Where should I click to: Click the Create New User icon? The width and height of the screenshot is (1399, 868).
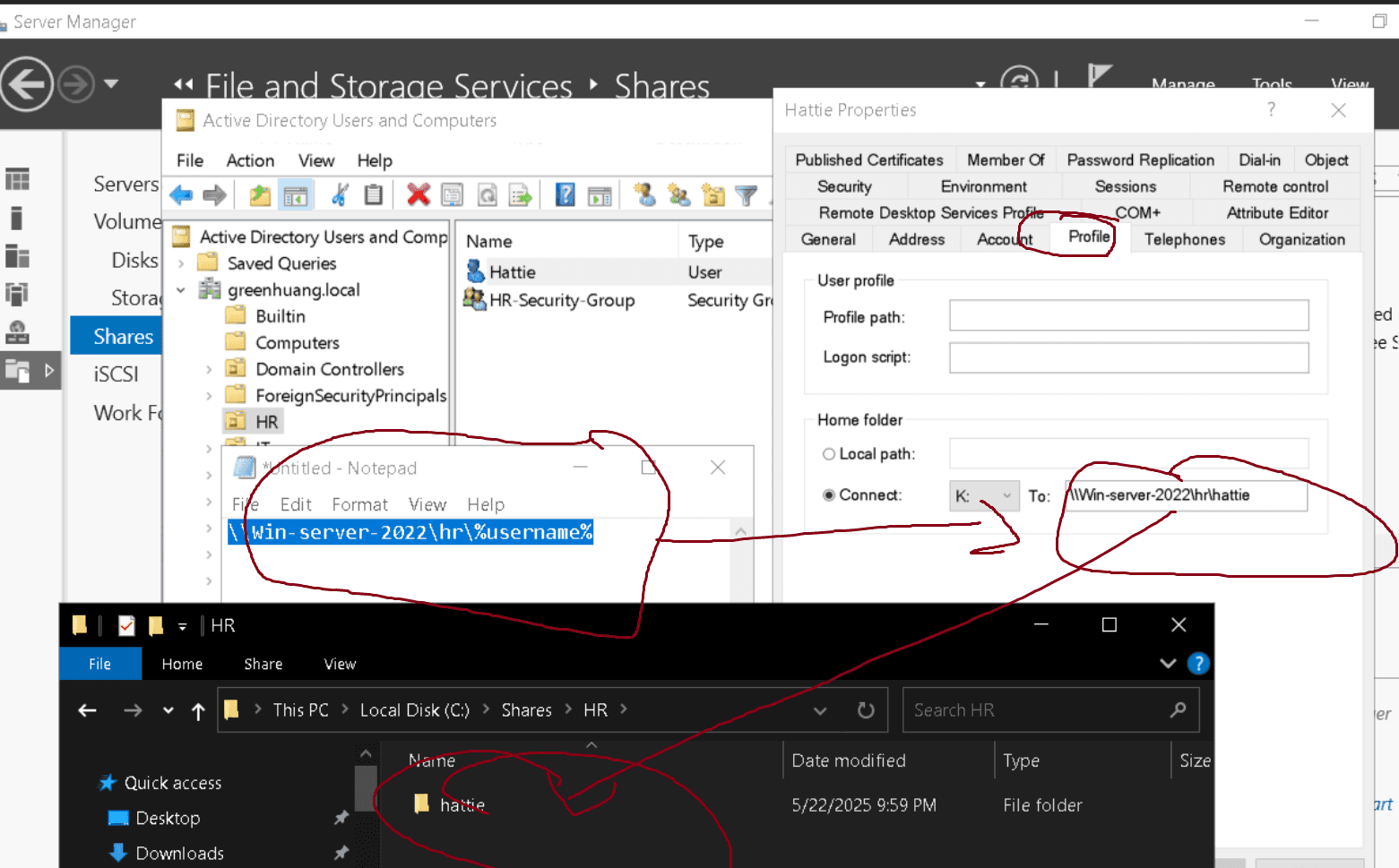pos(644,194)
